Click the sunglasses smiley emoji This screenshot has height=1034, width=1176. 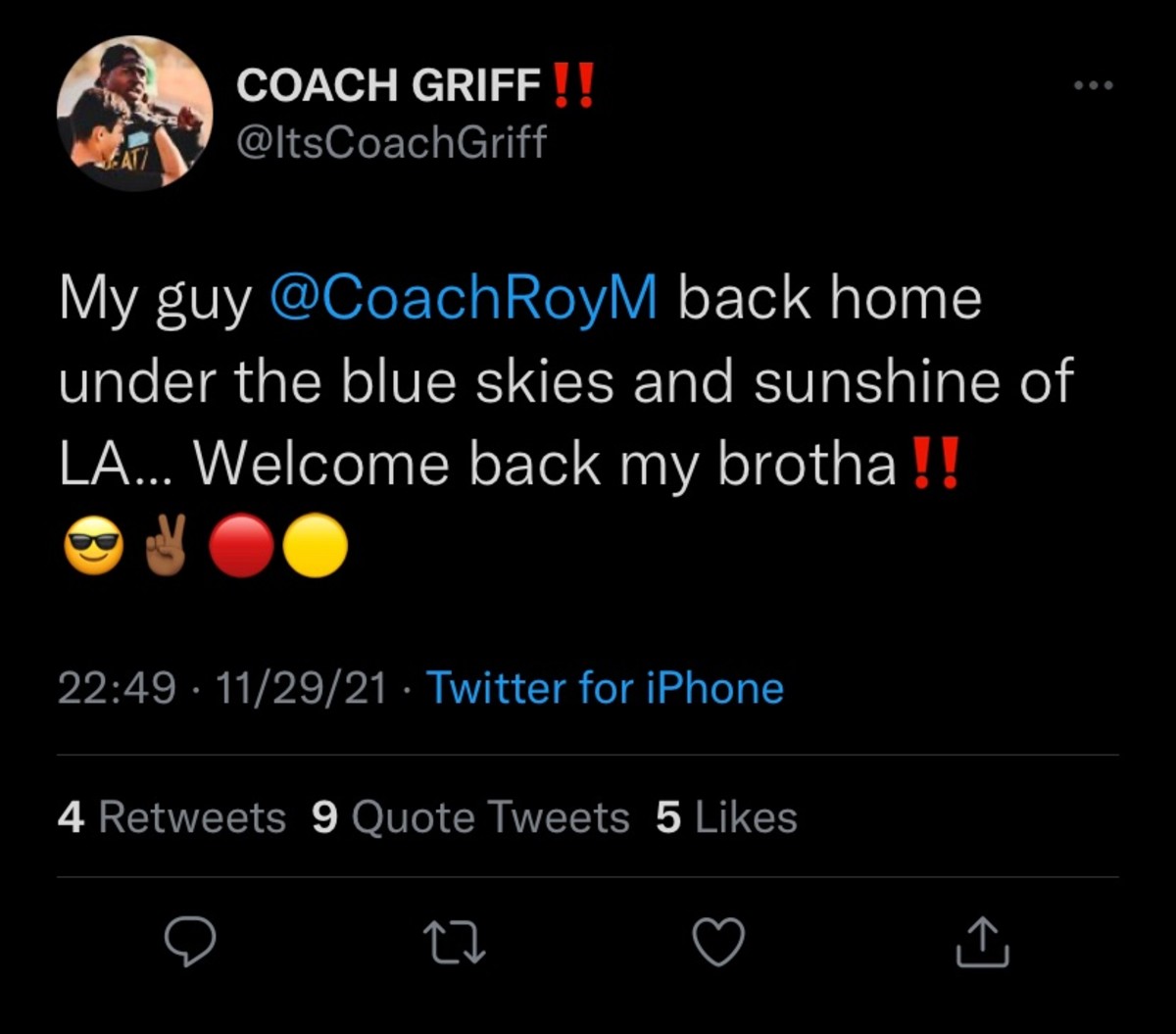pos(94,546)
